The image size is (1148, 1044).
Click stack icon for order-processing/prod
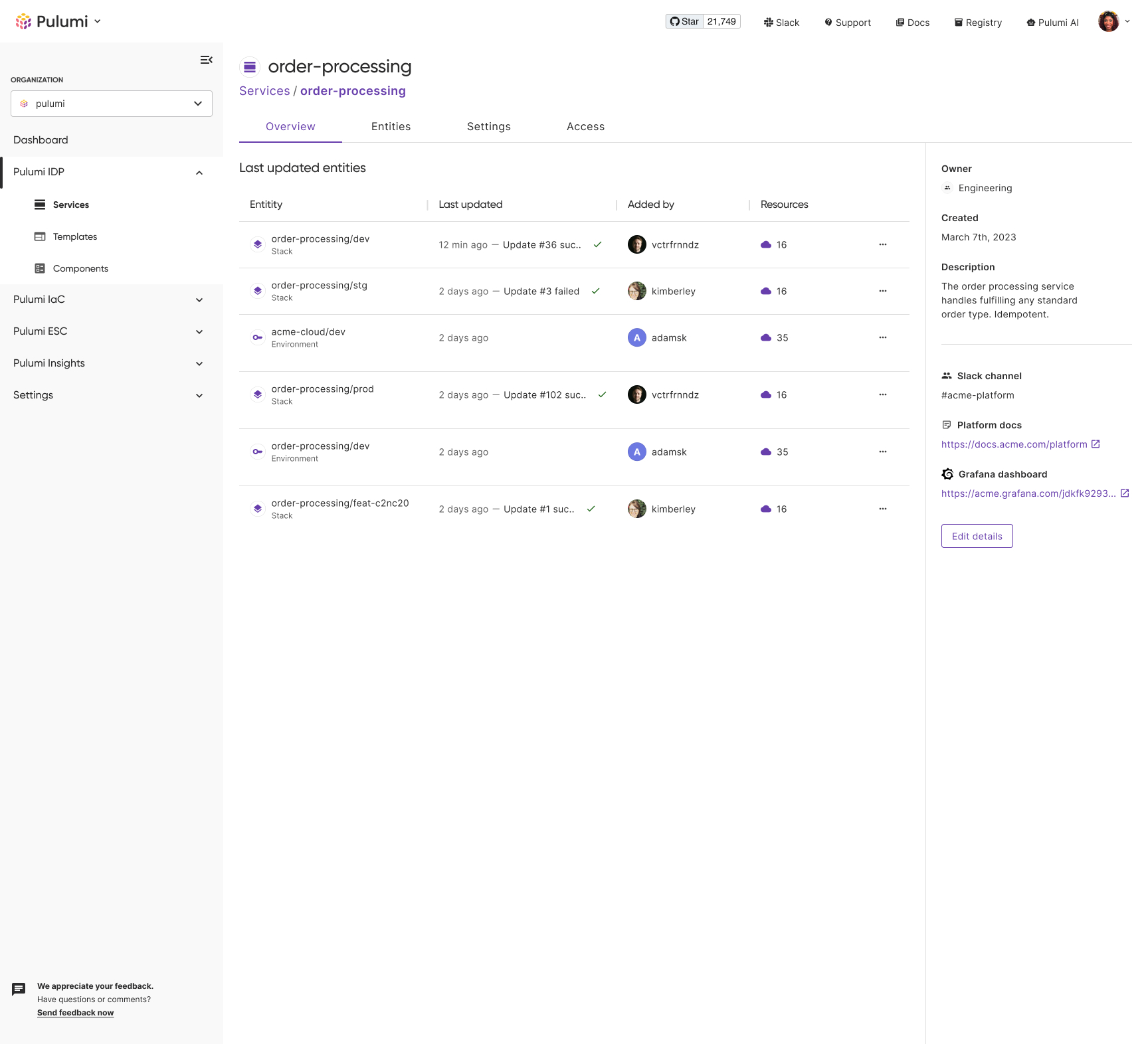[x=258, y=394]
